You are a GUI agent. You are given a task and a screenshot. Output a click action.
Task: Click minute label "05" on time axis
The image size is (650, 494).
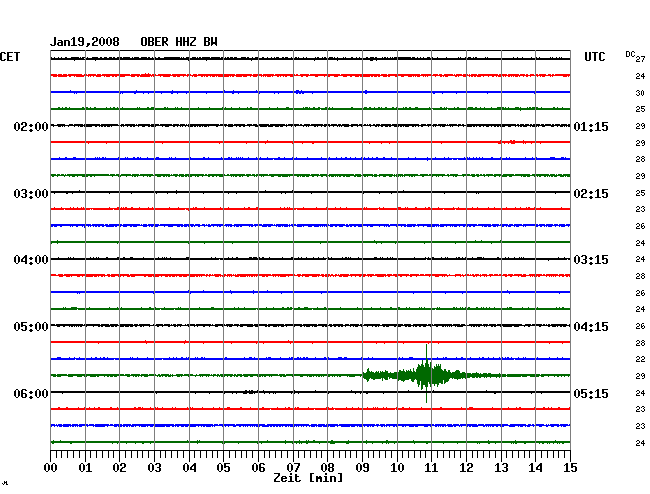point(223,468)
